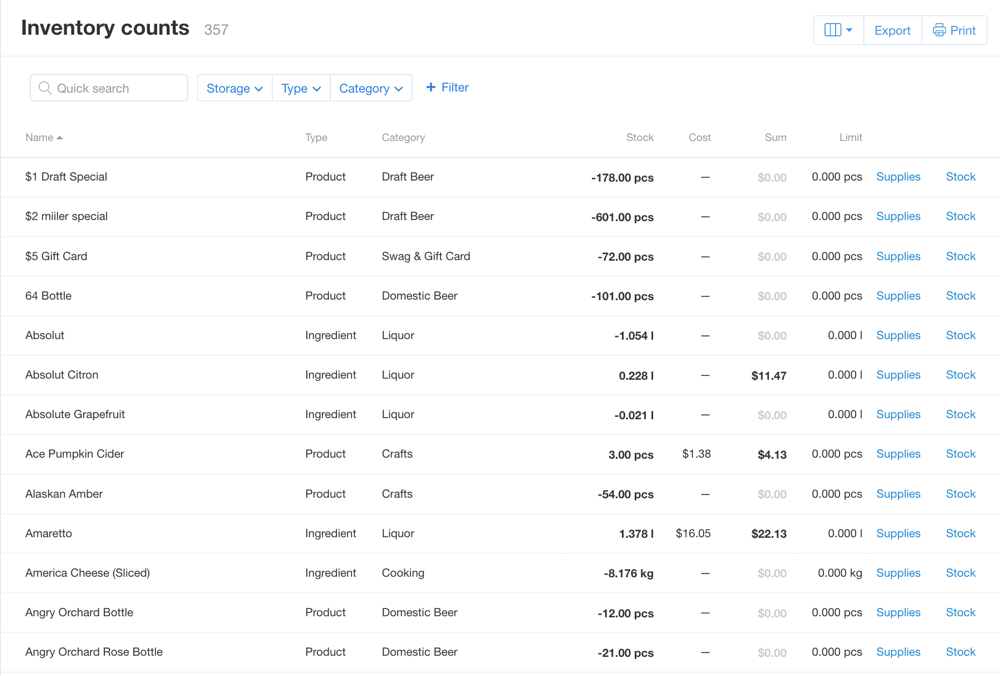The width and height of the screenshot is (1000, 676).
Task: Open the columns layout selector icon
Action: [837, 30]
